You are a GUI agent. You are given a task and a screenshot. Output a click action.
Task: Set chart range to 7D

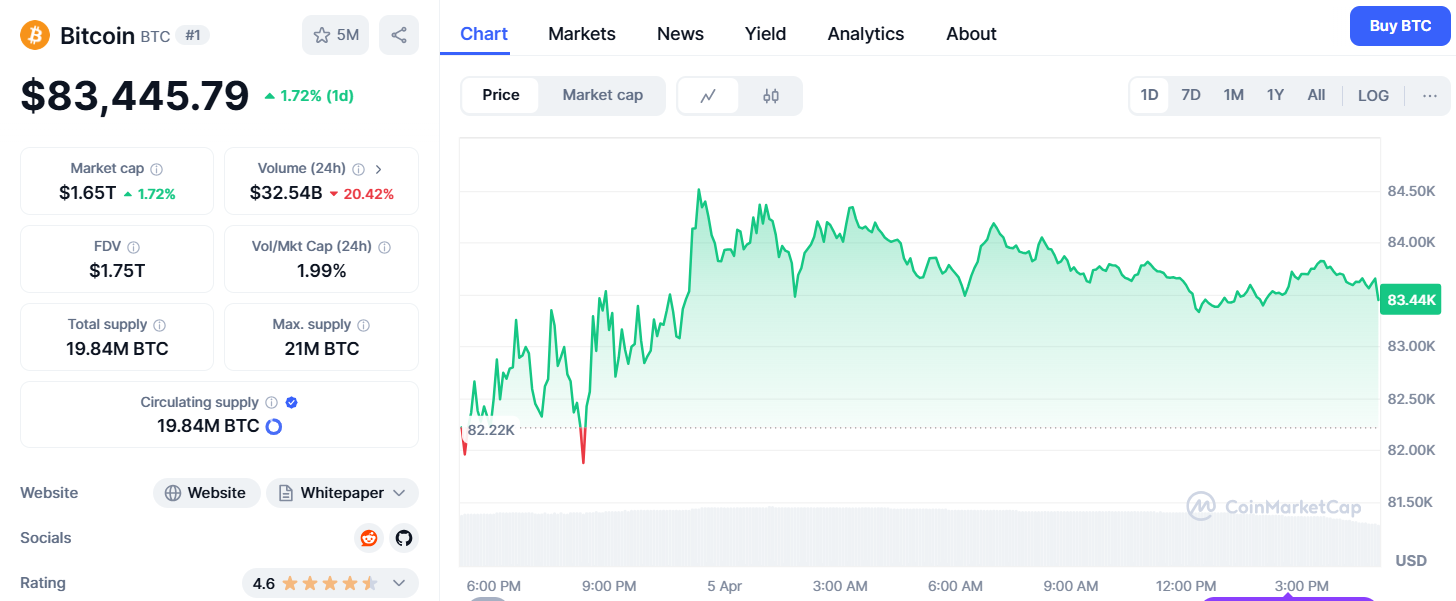(x=1191, y=95)
